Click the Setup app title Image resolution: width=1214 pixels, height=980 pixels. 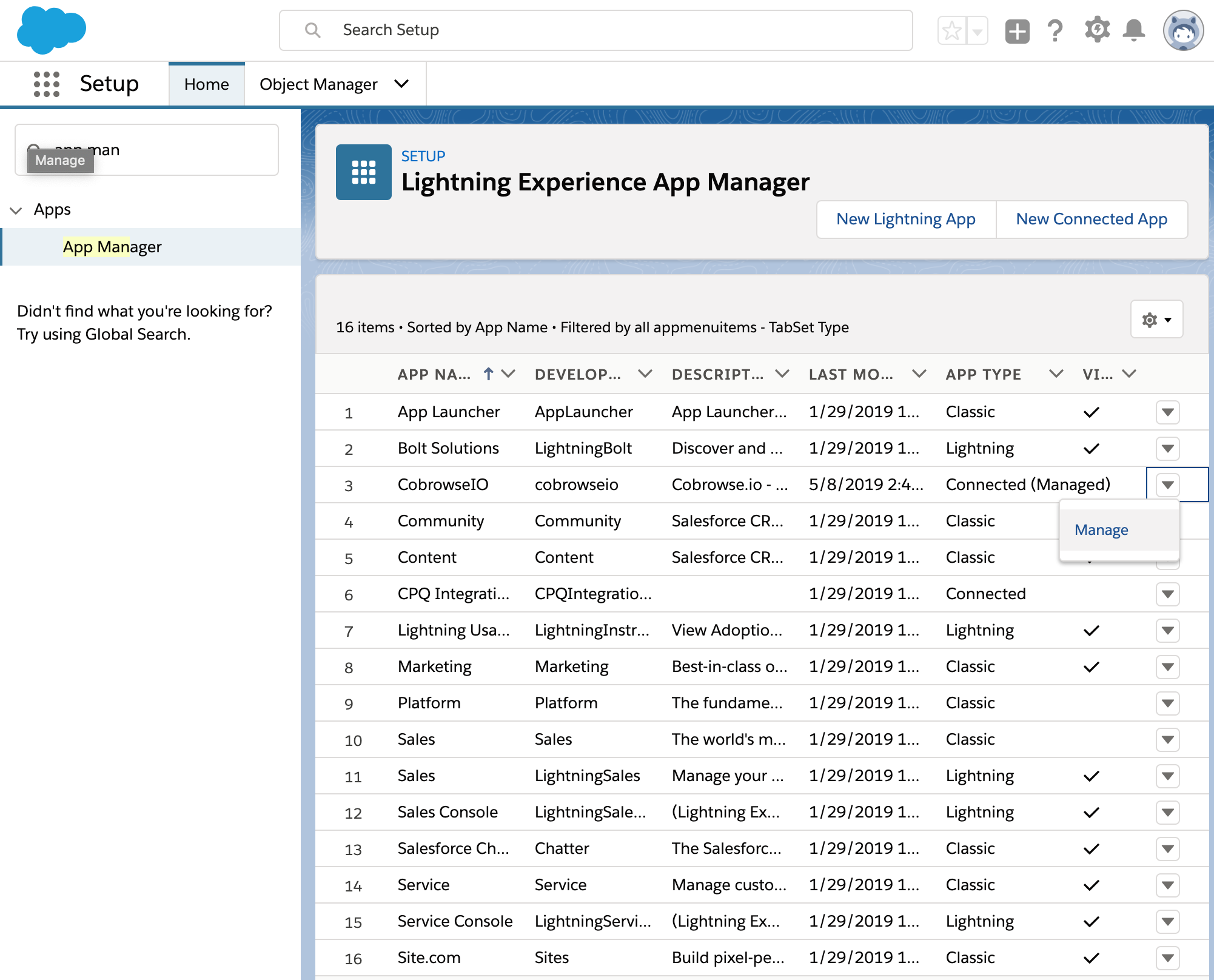pos(109,84)
